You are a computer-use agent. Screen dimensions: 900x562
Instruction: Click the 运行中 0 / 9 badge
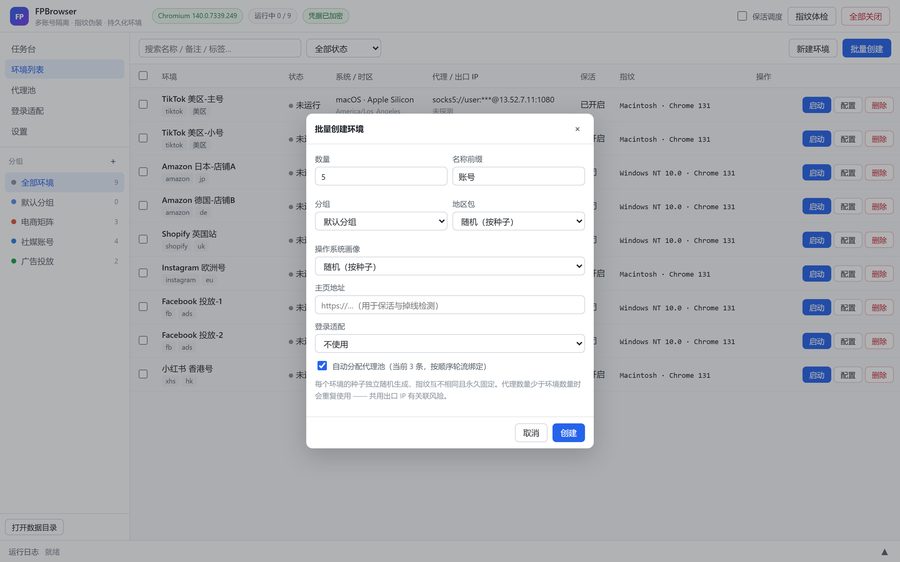[x=273, y=16]
